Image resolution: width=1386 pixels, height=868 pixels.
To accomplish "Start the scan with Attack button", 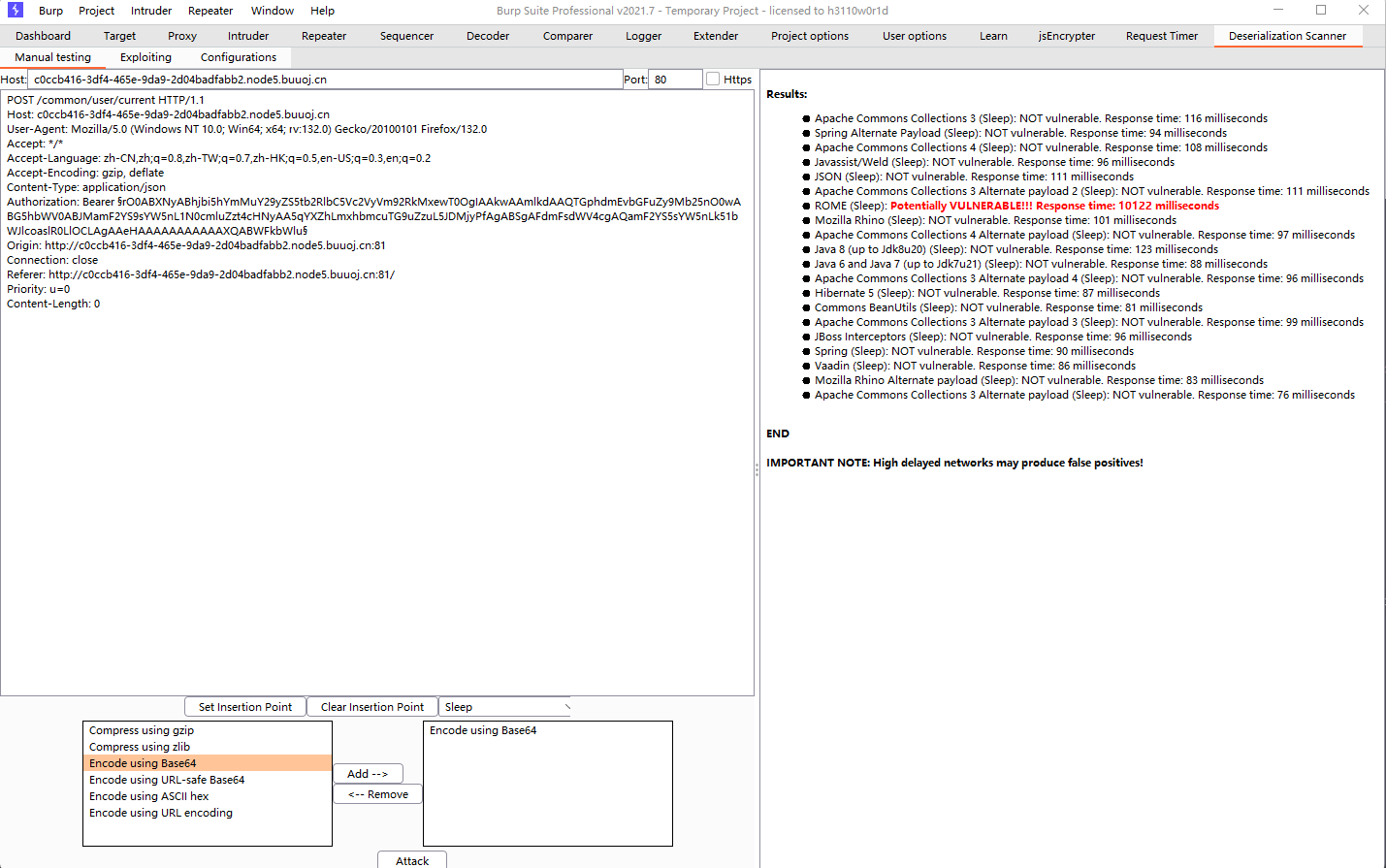I will tap(411, 860).
